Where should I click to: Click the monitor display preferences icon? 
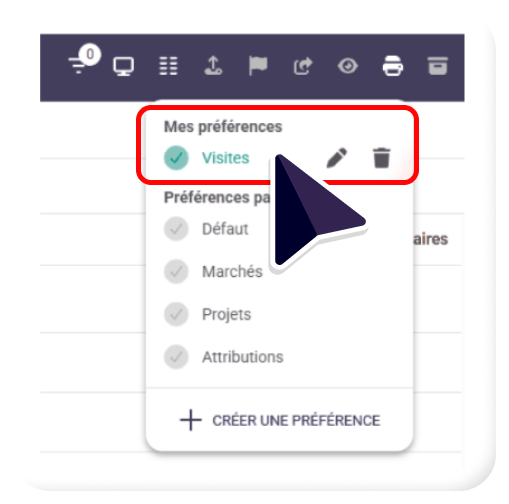pyautogui.click(x=123, y=66)
